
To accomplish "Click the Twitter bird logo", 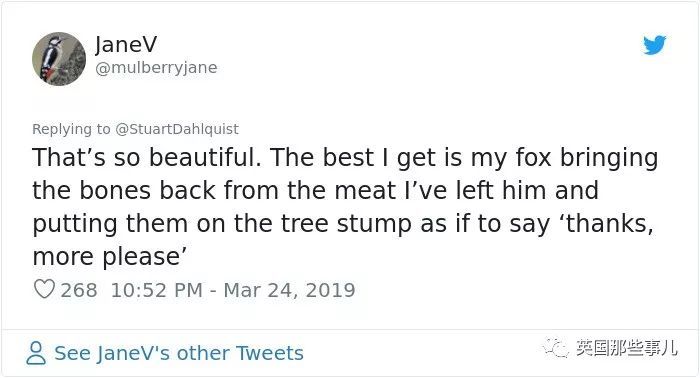I will (x=654, y=45).
